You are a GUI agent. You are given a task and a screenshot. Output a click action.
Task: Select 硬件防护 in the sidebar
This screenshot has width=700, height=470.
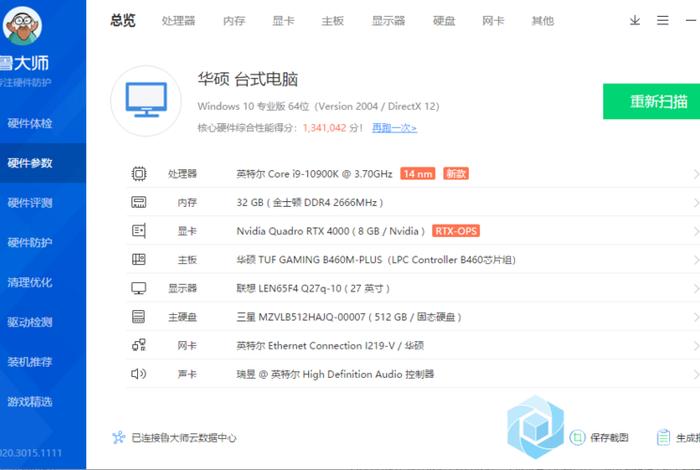coord(43,242)
